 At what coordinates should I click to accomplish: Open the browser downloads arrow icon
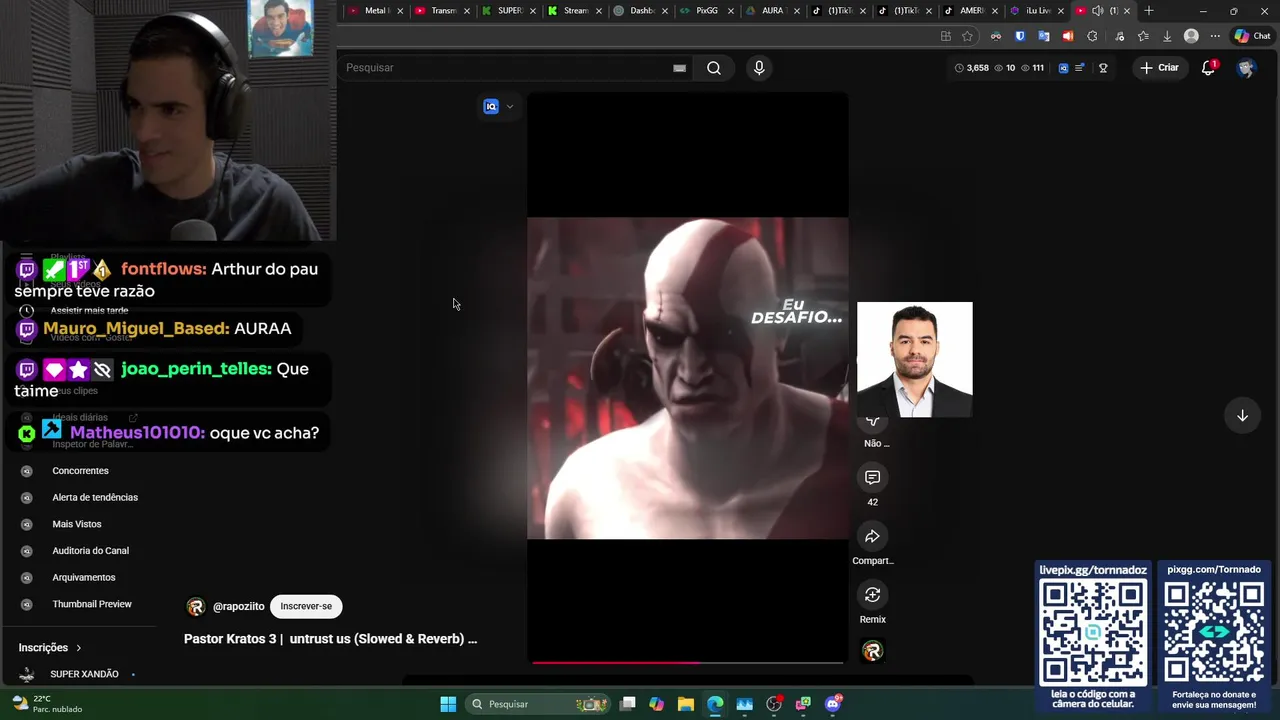tap(1167, 36)
